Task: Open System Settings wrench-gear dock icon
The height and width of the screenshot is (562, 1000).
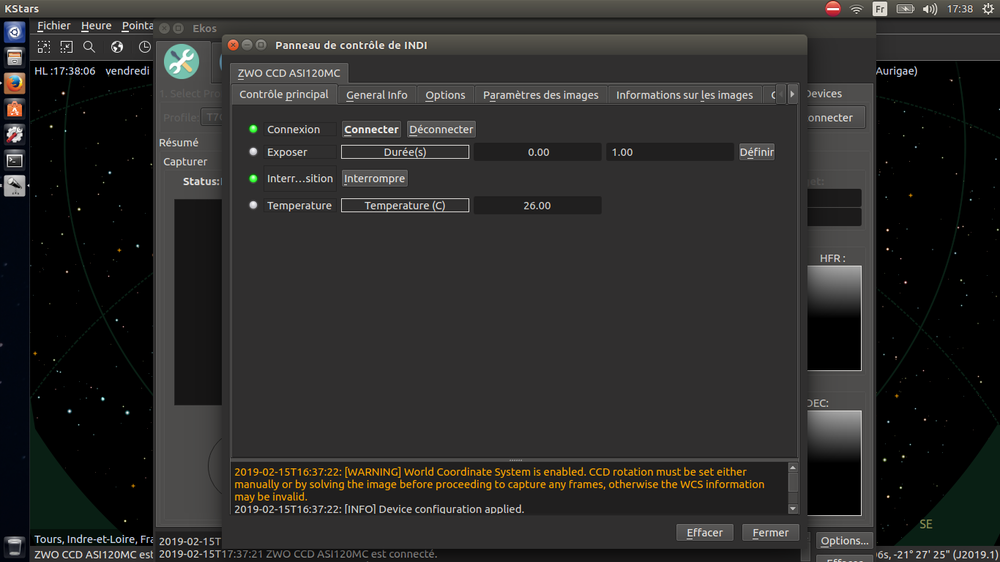Action: 14,134
